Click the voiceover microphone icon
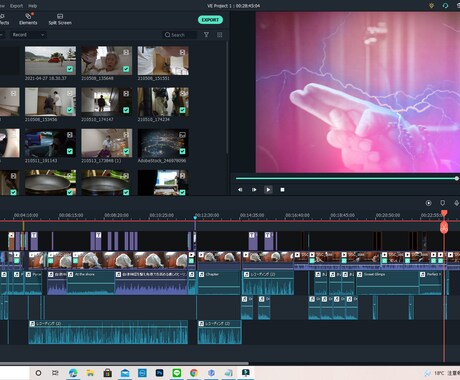460x380 pixels. pos(456,203)
